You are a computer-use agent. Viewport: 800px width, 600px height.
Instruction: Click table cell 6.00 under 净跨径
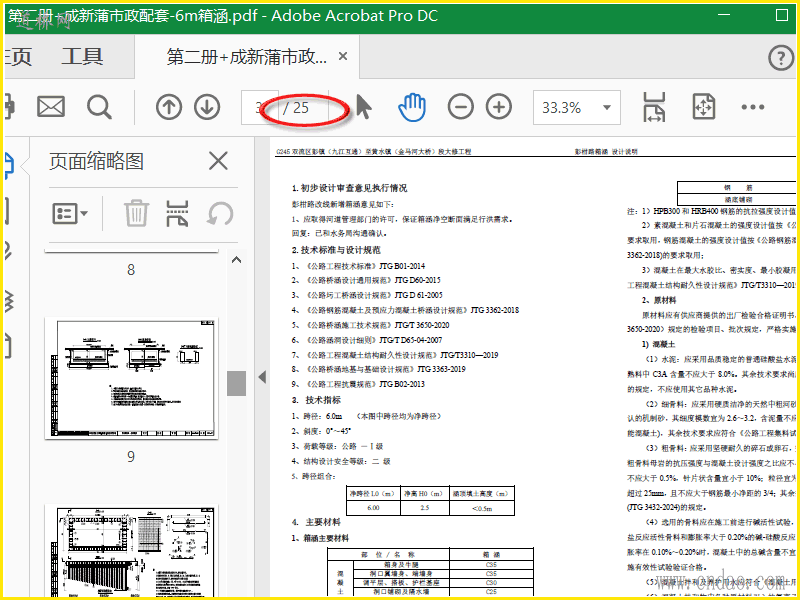373,508
